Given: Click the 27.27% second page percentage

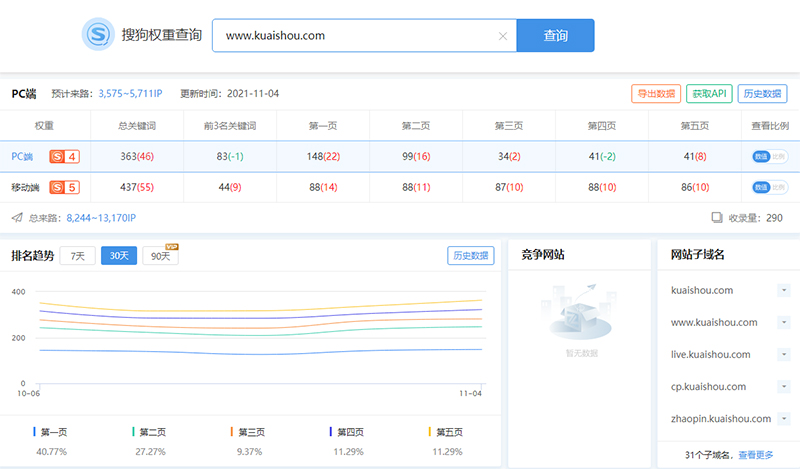Looking at the screenshot, I should tap(151, 452).
